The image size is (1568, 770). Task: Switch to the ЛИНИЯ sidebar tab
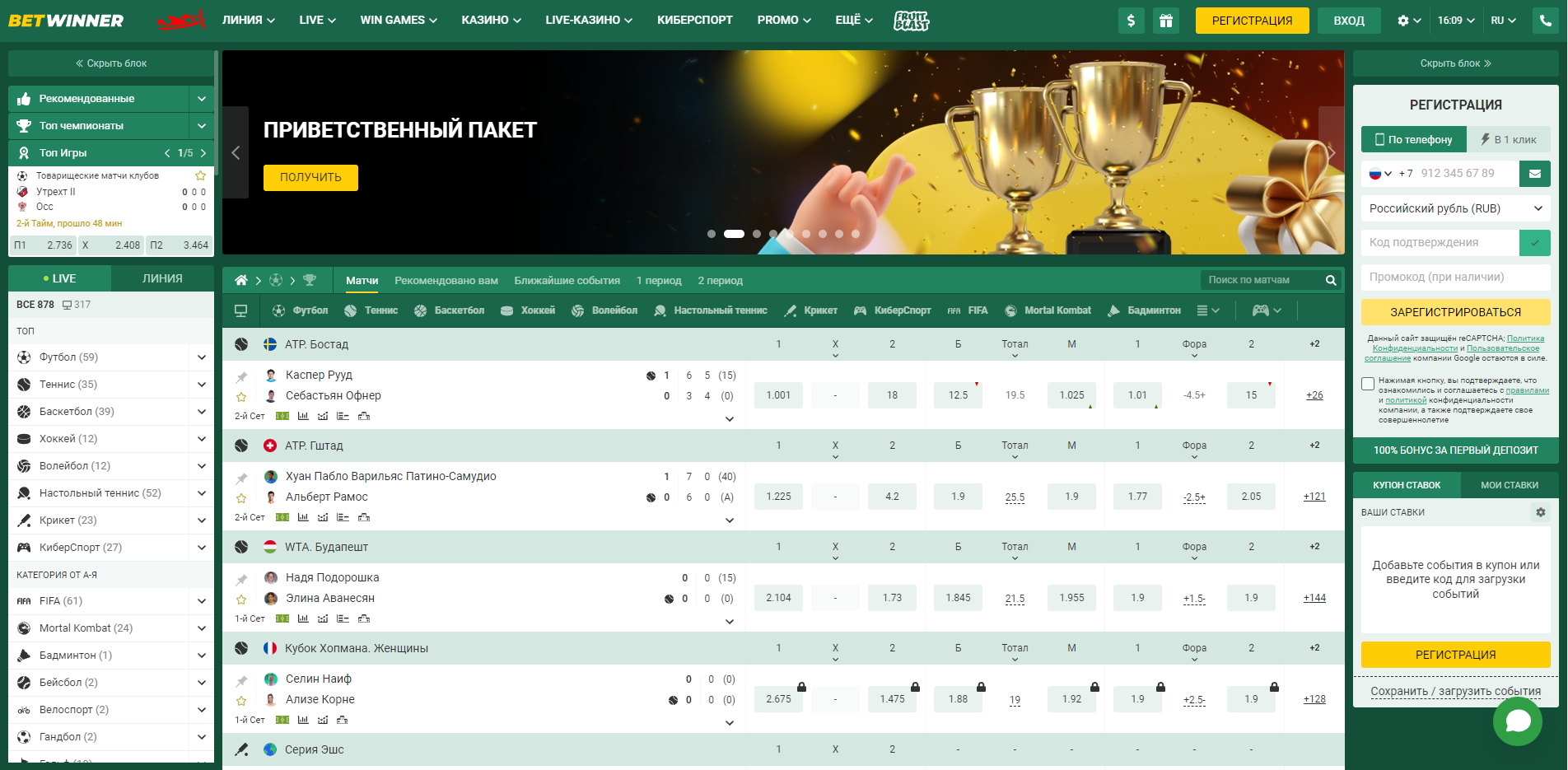tap(162, 278)
